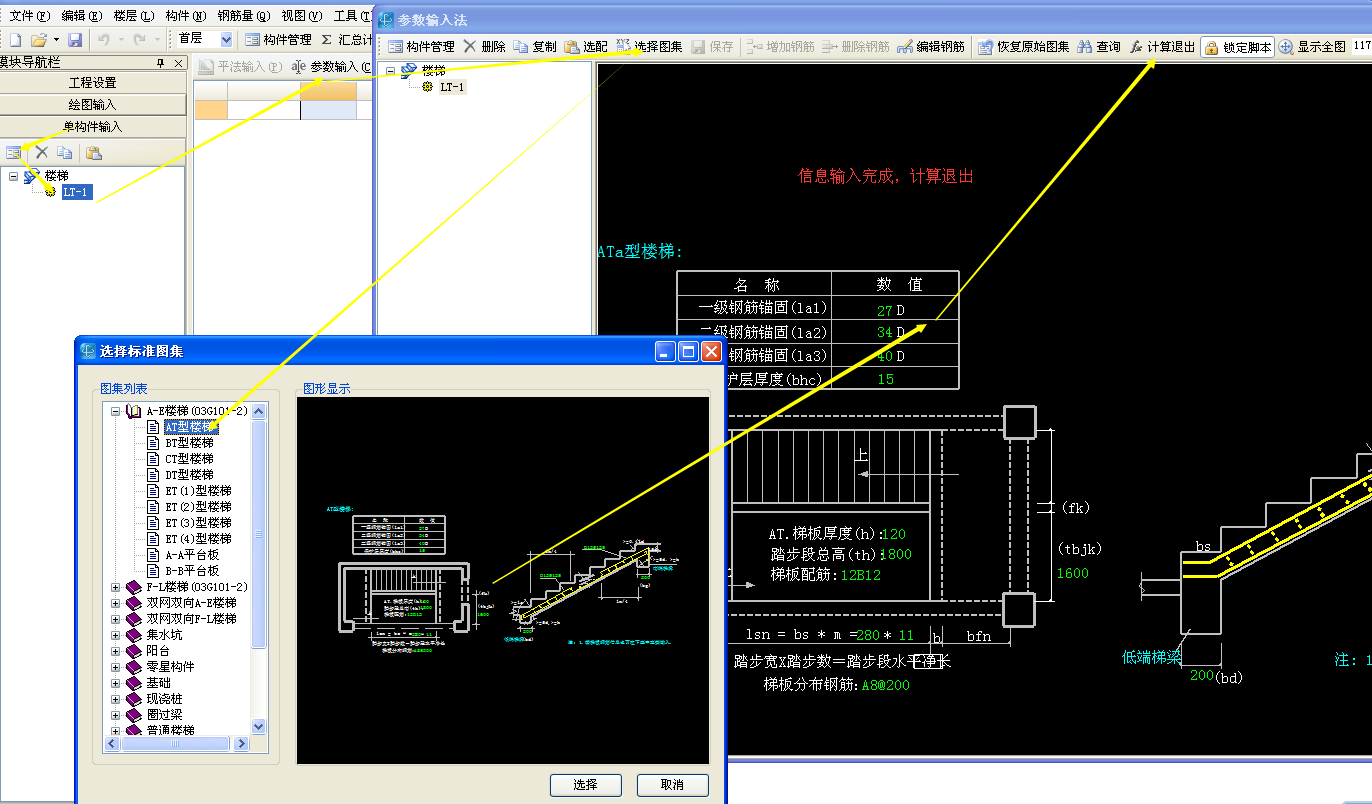
Task: Open the 钢筋量(Q) menu
Action: pyautogui.click(x=243, y=16)
